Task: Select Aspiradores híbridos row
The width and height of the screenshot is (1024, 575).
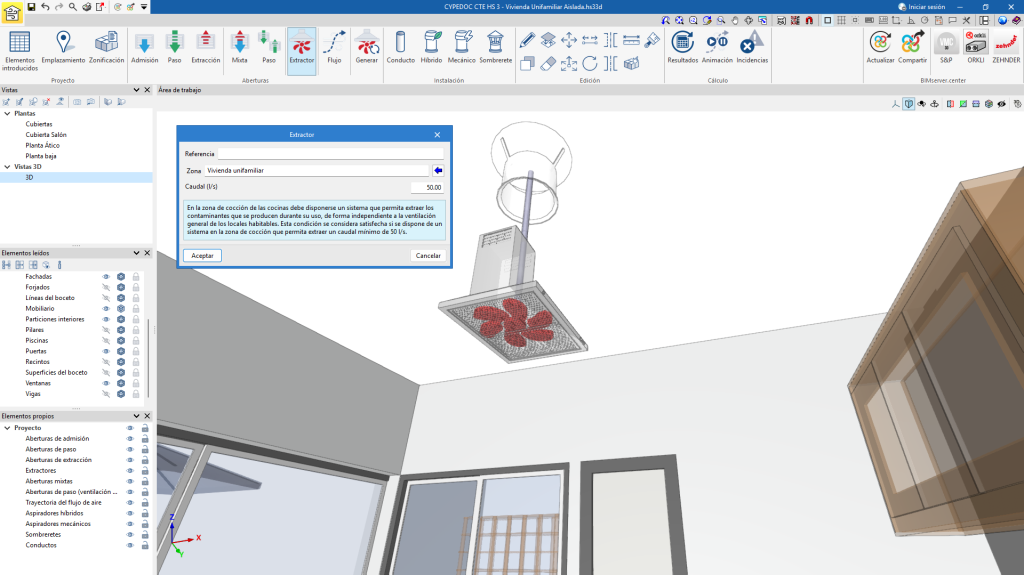Action: coord(54,513)
